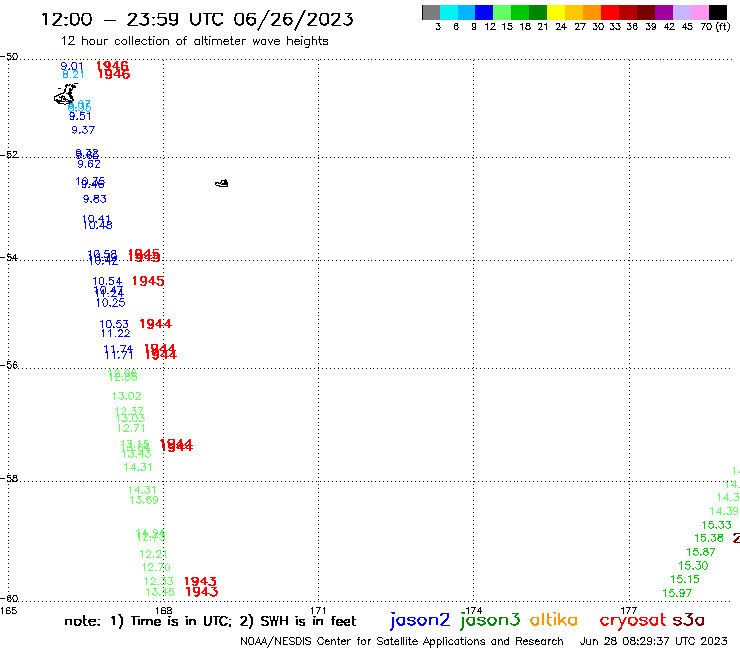Click the latitude axis label -56
This screenshot has width=740, height=650.
point(9,365)
